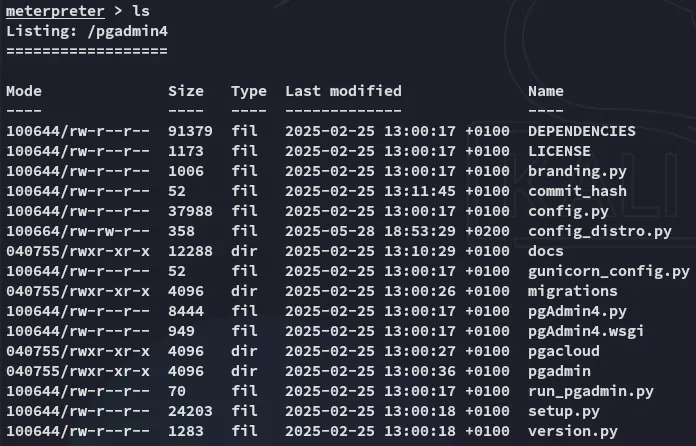696x446 pixels.
Task: Click the migrations directory name
Action: pos(573,291)
